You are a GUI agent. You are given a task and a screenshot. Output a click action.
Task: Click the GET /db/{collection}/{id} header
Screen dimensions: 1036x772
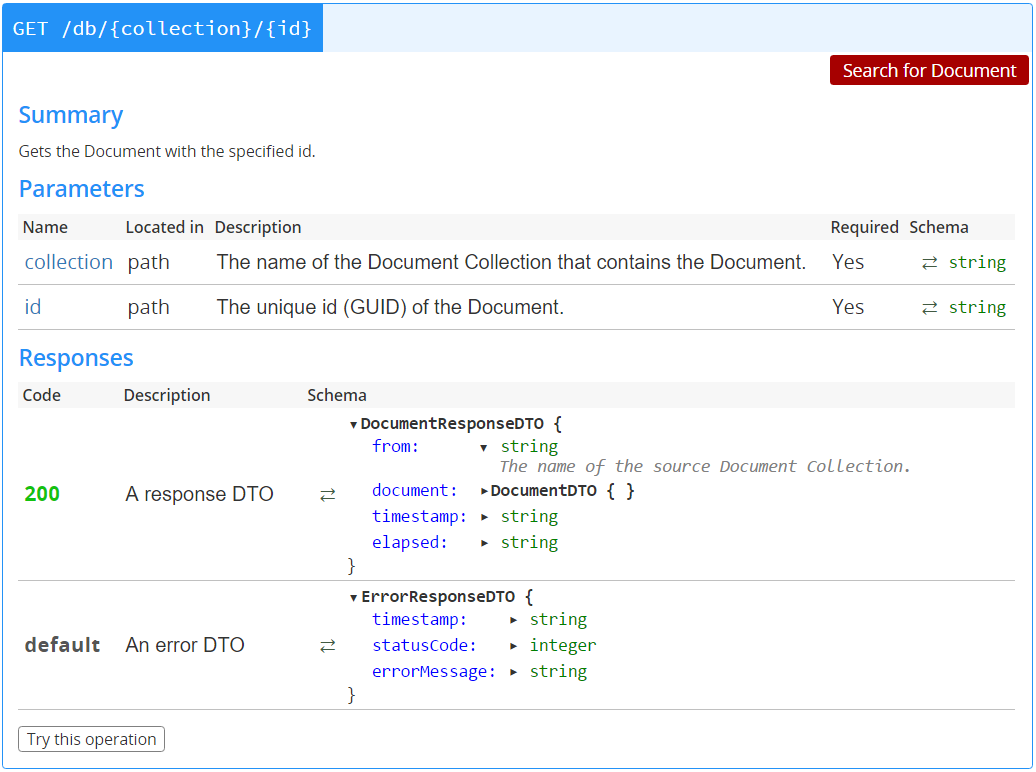coord(162,28)
